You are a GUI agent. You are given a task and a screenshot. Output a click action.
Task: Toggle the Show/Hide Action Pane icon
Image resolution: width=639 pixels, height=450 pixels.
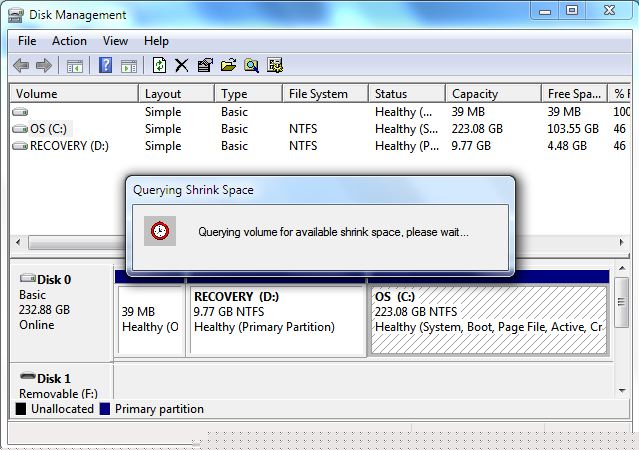click(129, 66)
